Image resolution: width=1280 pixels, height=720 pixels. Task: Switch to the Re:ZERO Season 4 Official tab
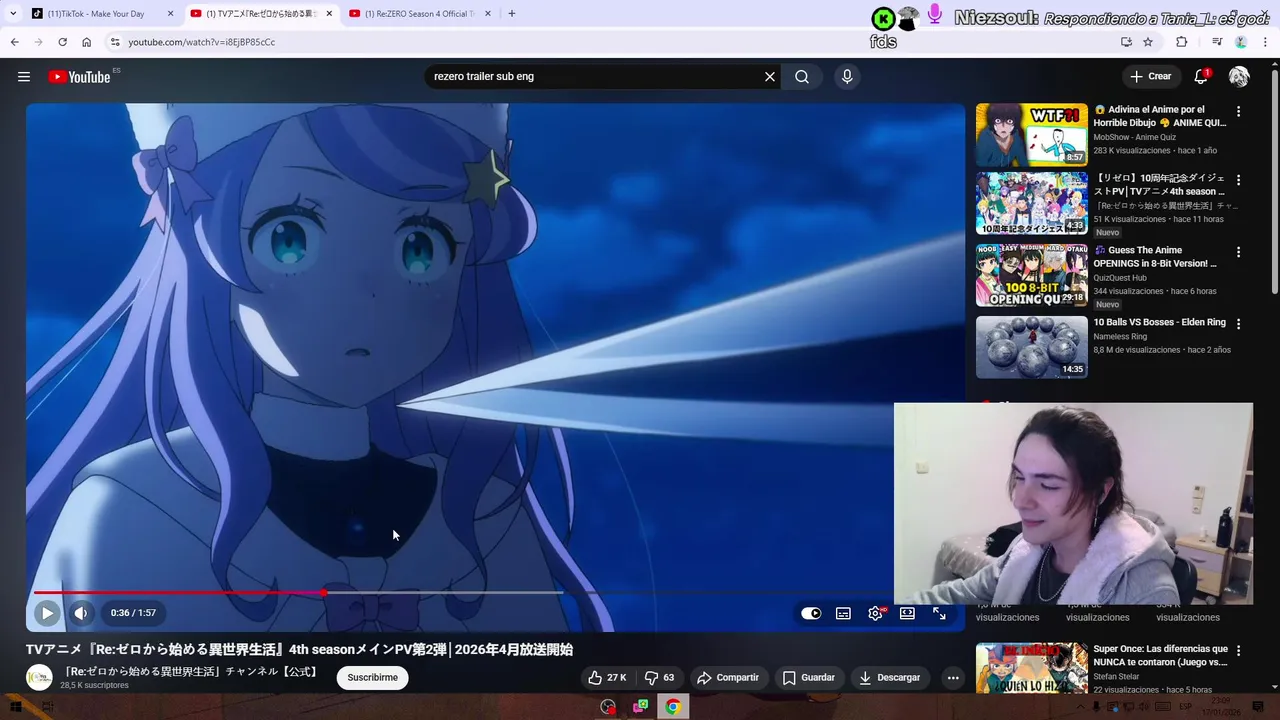tap(420, 14)
